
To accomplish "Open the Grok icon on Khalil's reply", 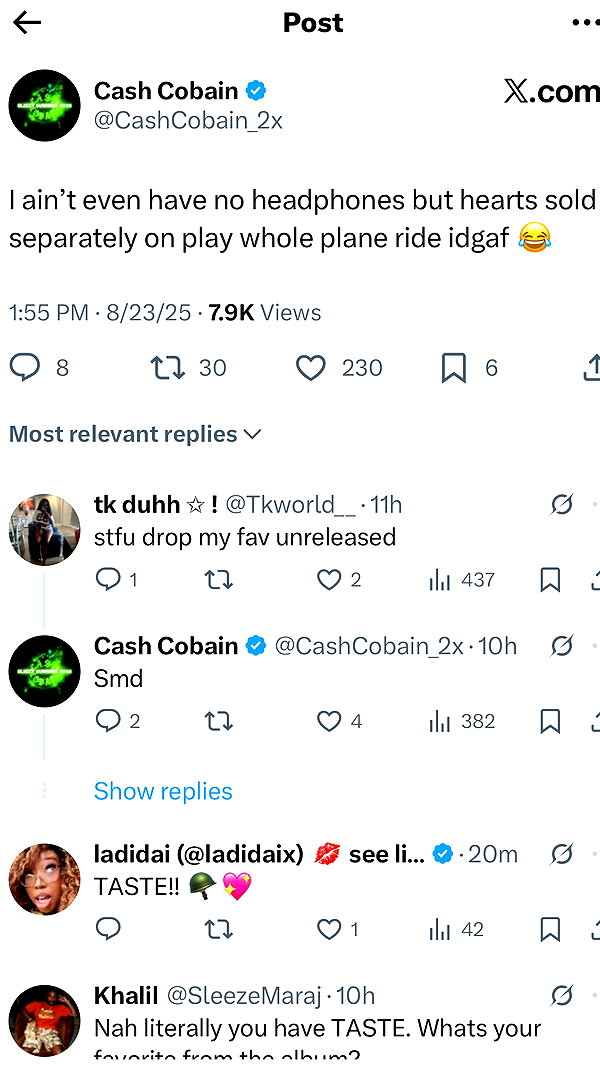I will [x=562, y=996].
